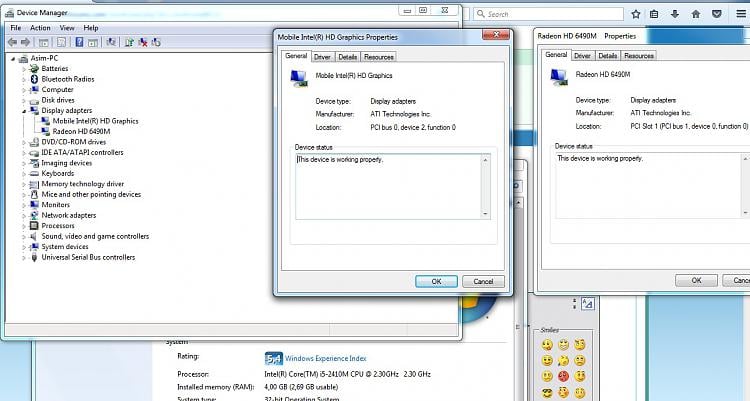Click the Mobile Intel(R) HD Graphics adapter icon in tree
Viewport: 750px width, 401px height.
point(45,121)
